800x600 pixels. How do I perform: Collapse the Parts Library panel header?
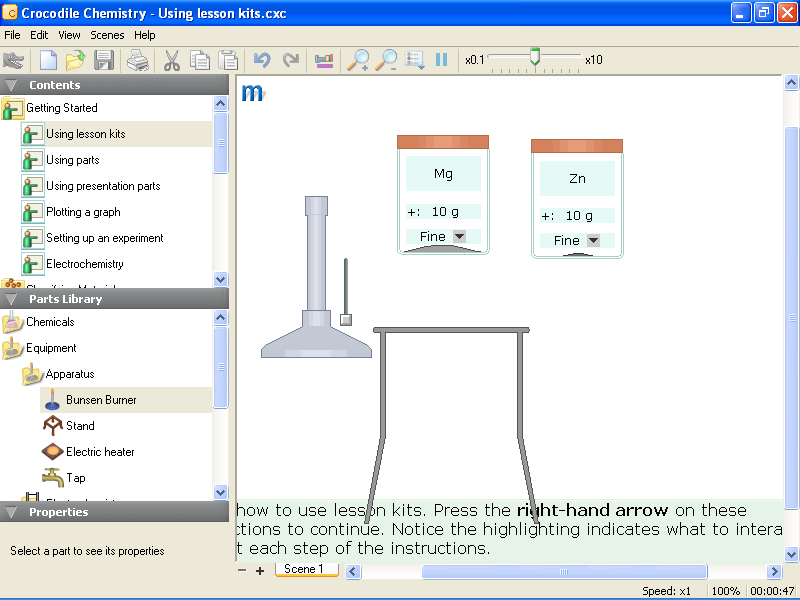[12, 299]
